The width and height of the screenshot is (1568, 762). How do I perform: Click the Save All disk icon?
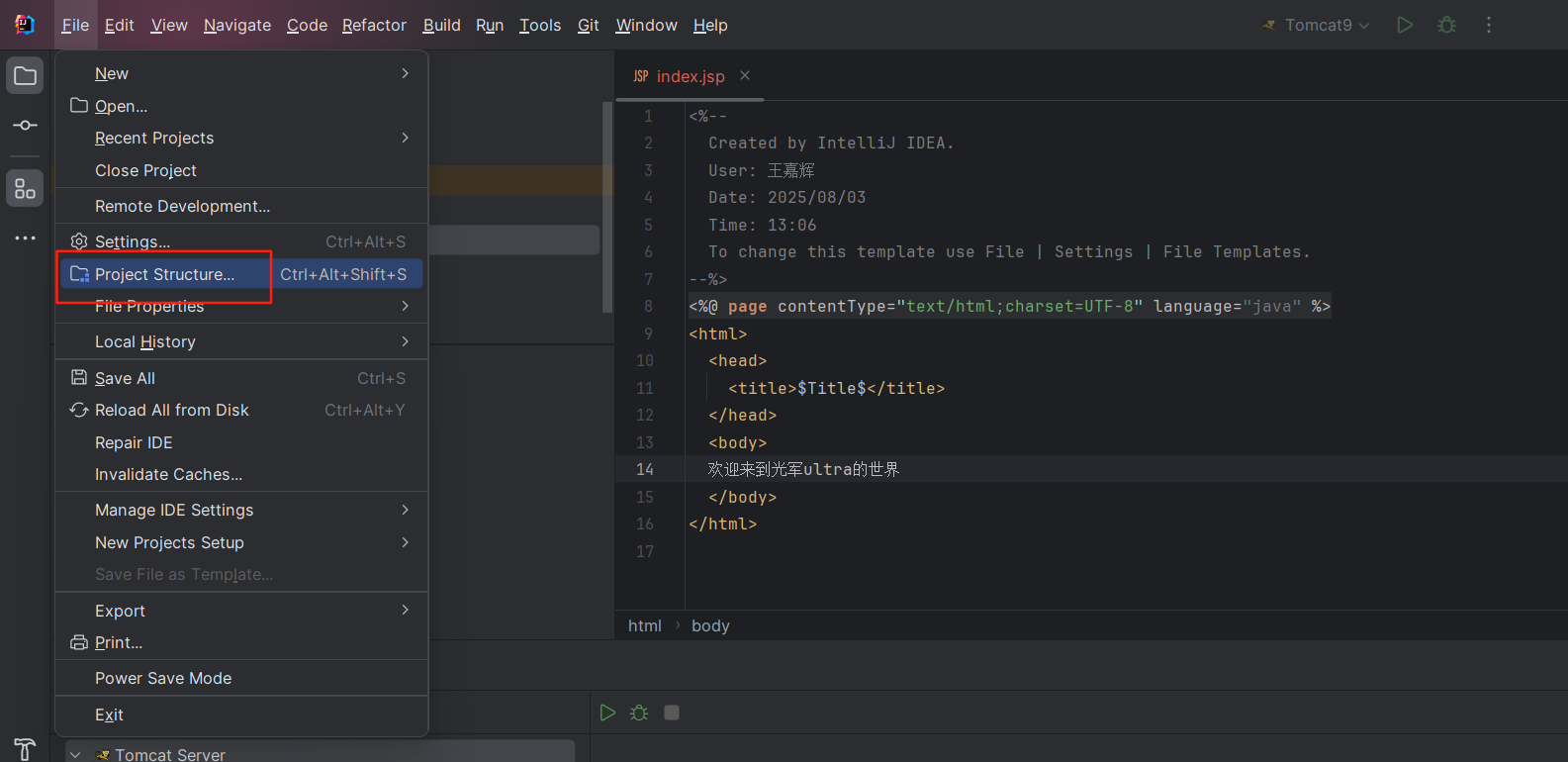(x=79, y=378)
